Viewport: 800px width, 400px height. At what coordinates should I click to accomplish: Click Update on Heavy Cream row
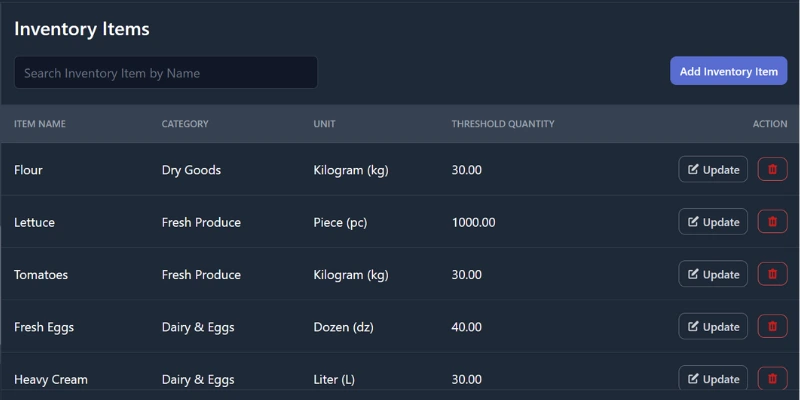pyautogui.click(x=713, y=378)
